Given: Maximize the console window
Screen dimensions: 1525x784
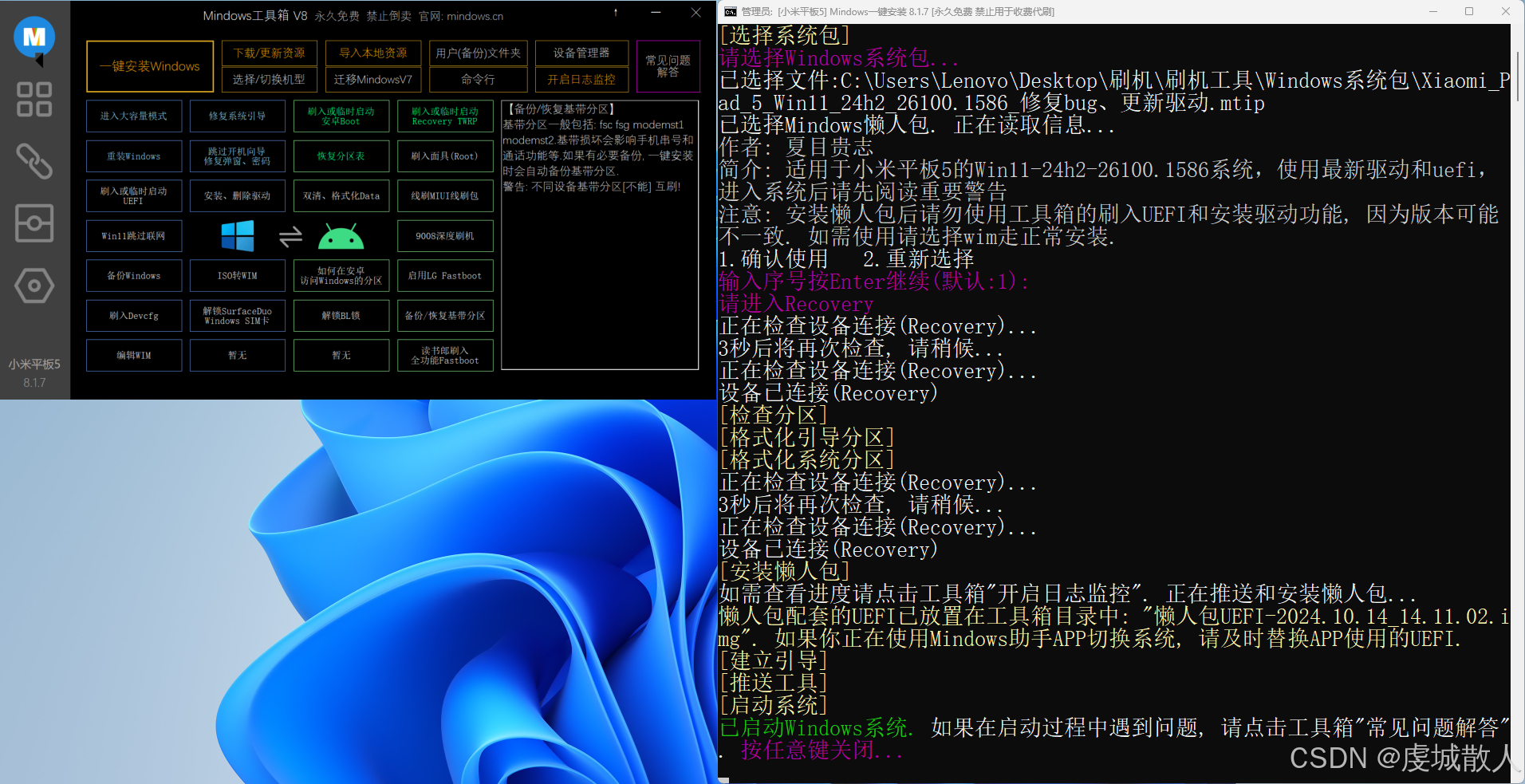Looking at the screenshot, I should click(x=1469, y=11).
